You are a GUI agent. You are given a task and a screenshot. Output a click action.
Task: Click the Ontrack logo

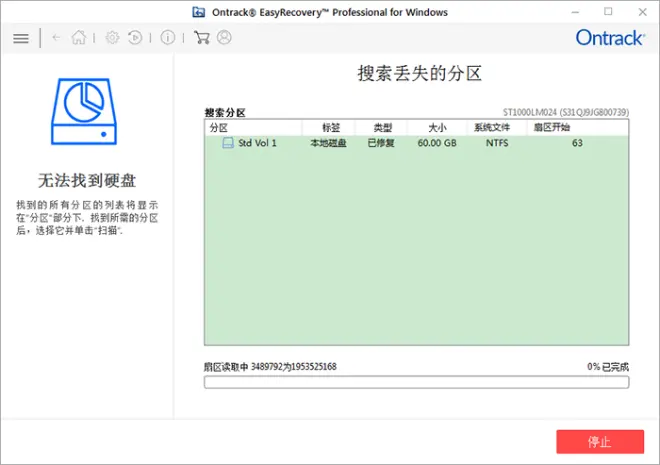click(x=610, y=38)
